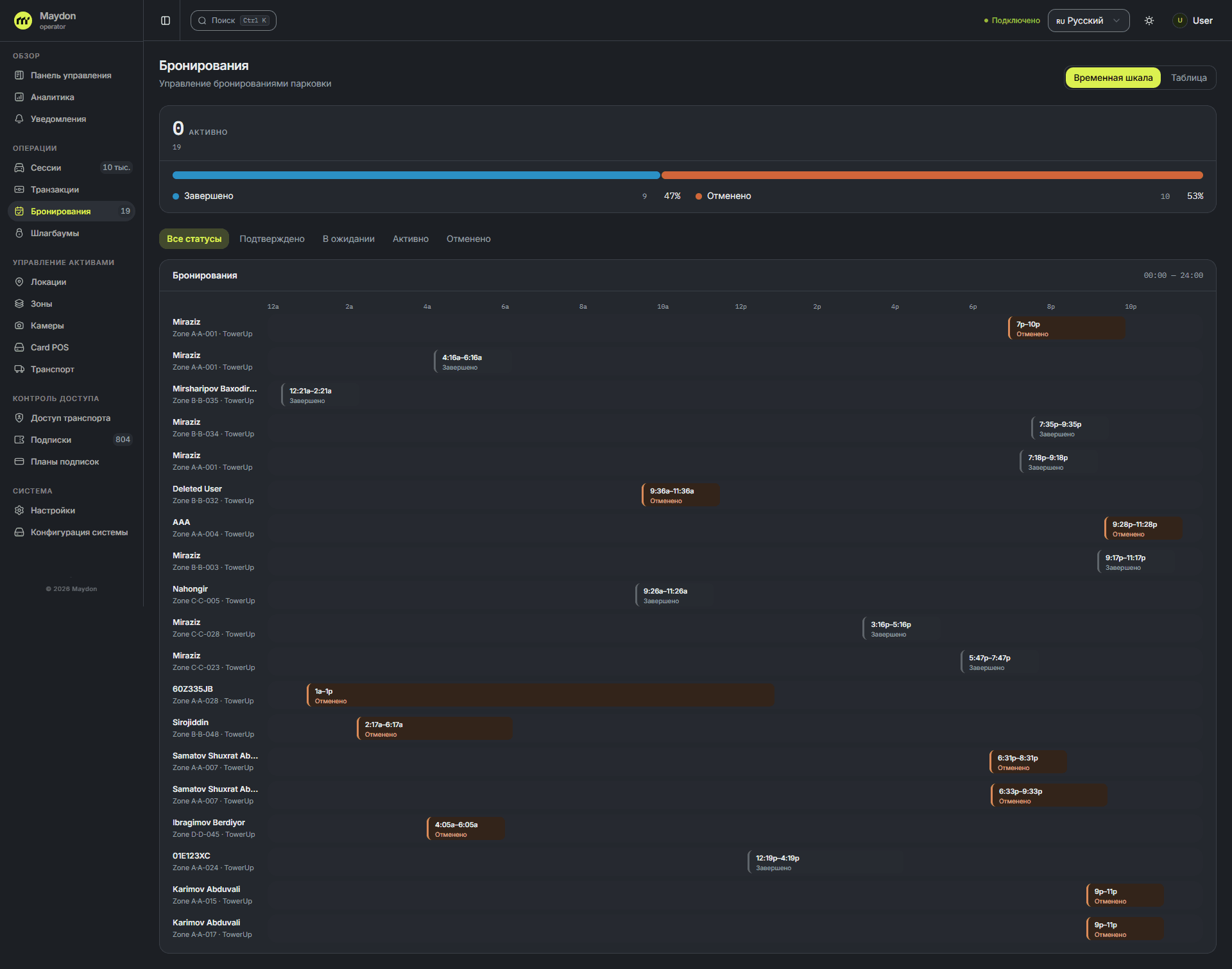Click the blue Завершено progress bar segment

click(416, 175)
